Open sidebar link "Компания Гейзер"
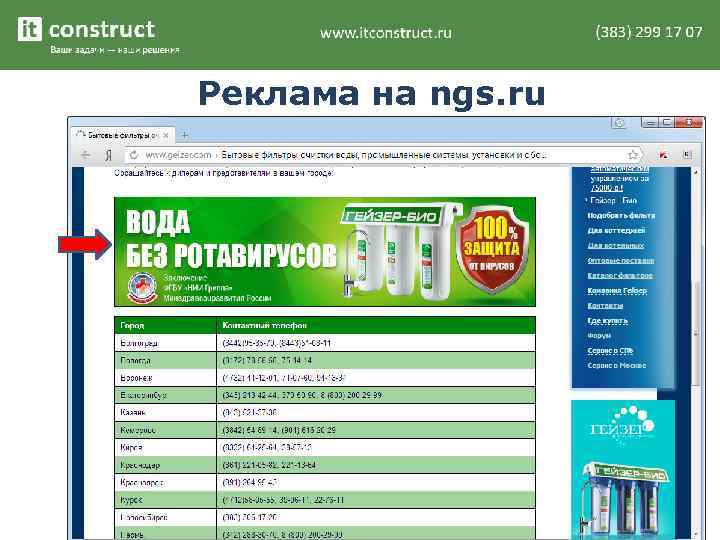The height and width of the screenshot is (540, 720). [x=617, y=291]
